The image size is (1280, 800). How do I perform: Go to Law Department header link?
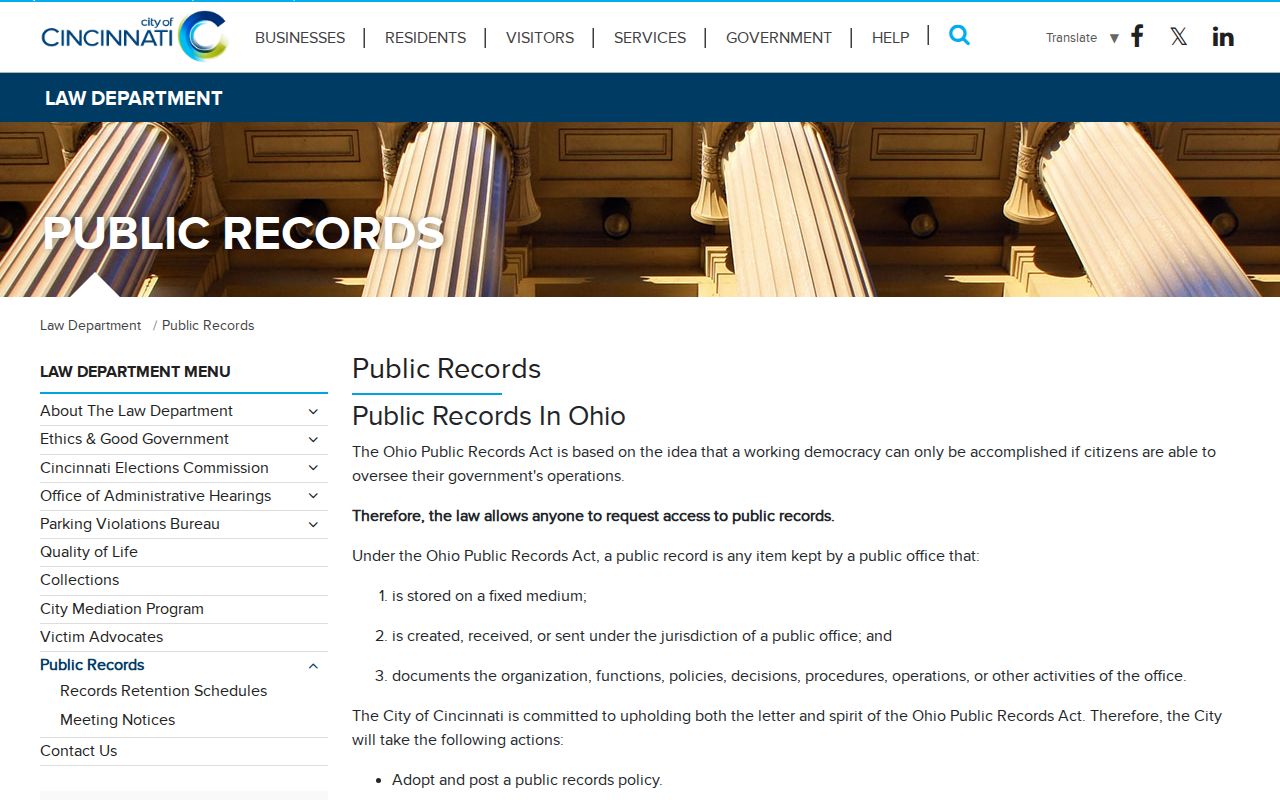click(134, 98)
